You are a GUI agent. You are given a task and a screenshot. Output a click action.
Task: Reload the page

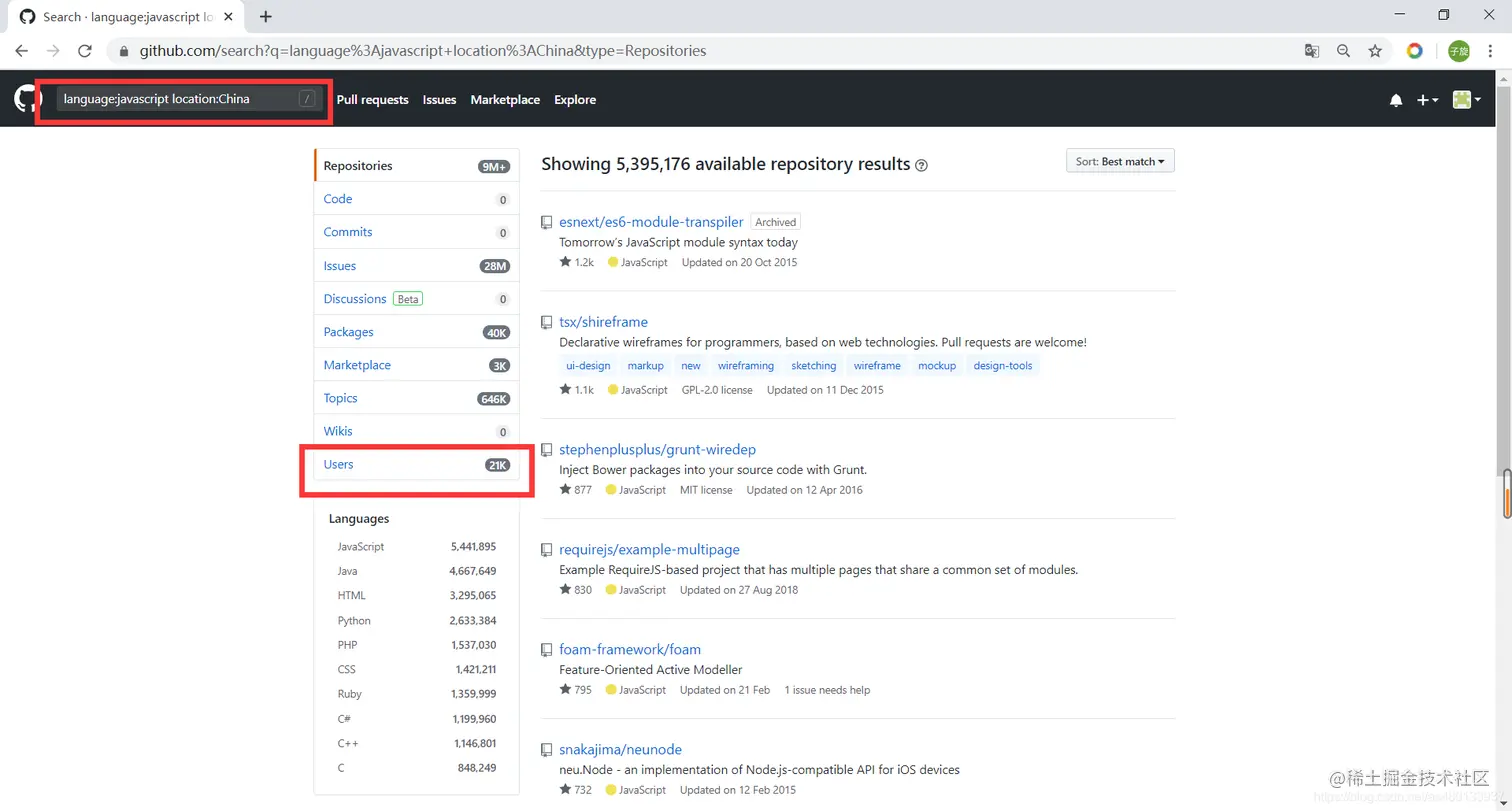[85, 50]
